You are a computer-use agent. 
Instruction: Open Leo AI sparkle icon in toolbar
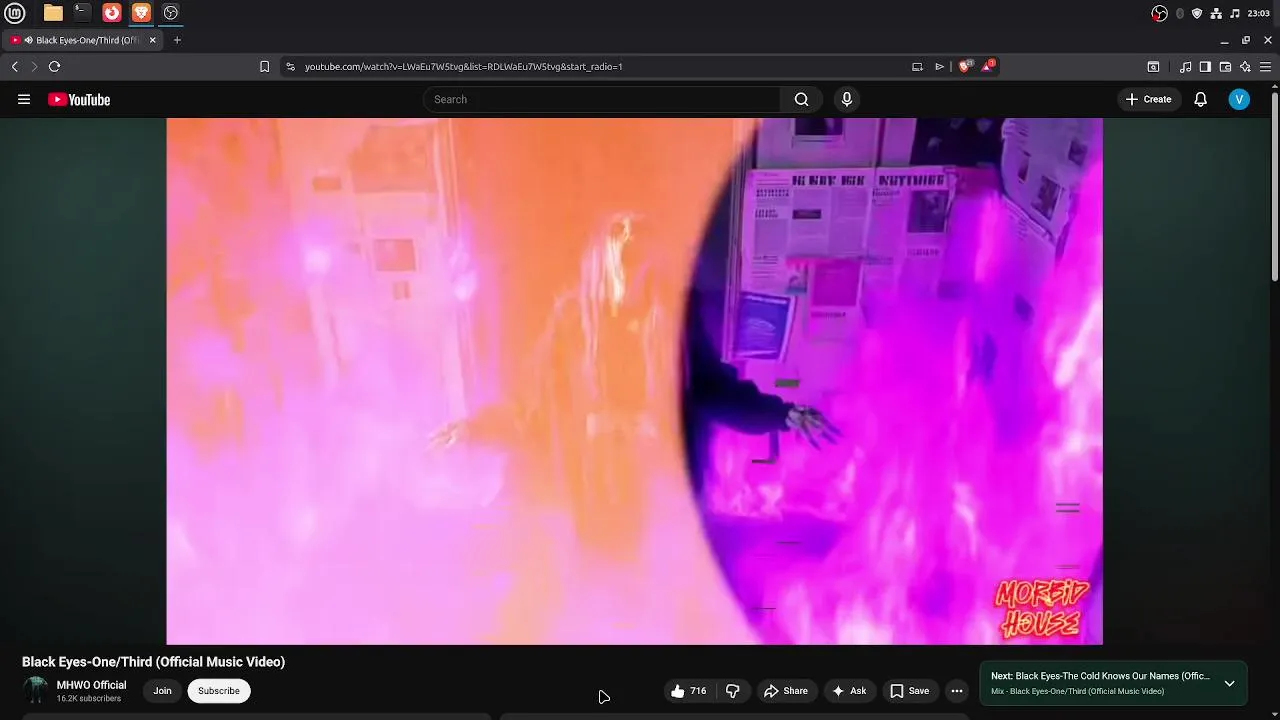pos(1245,66)
